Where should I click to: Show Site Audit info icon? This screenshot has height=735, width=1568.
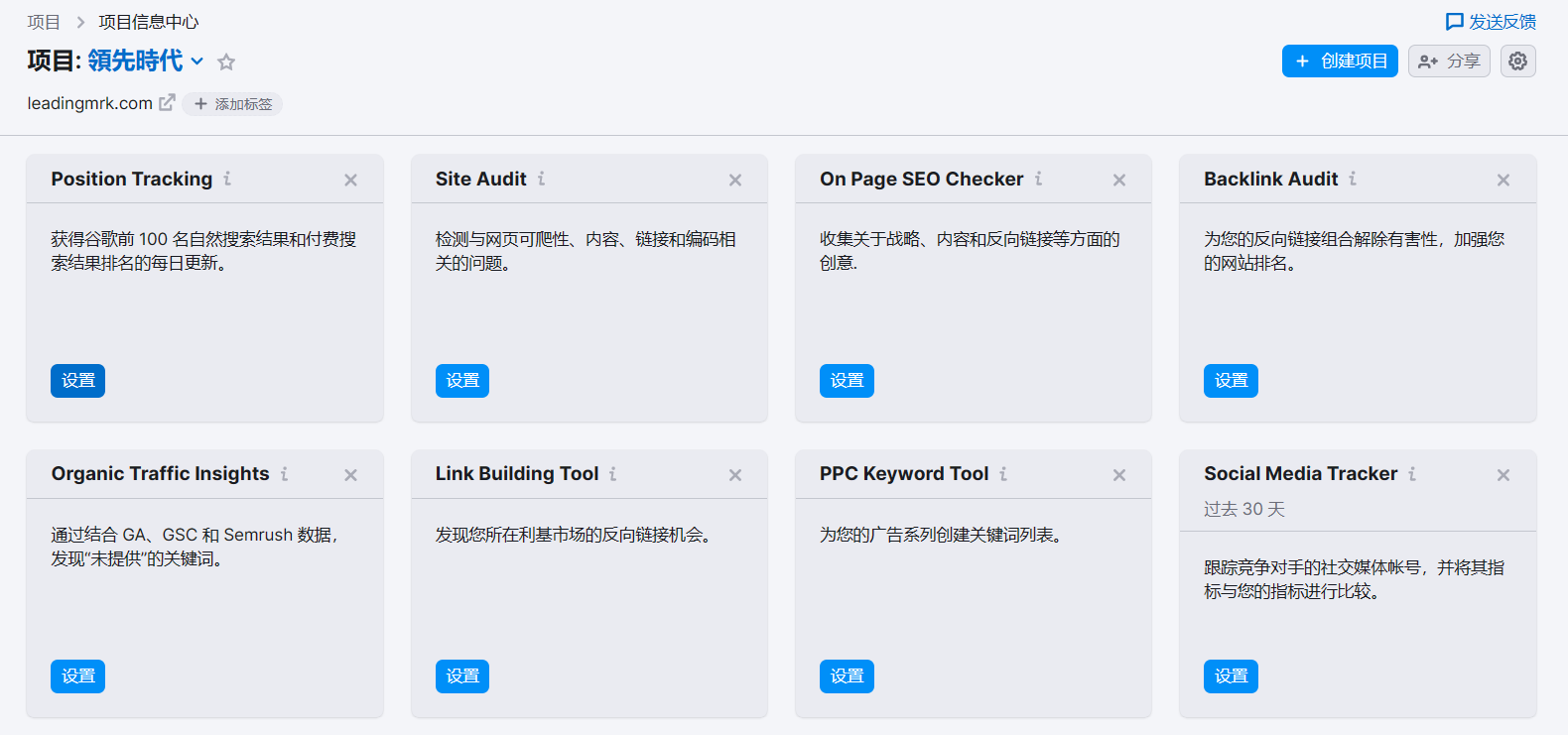pos(541,179)
